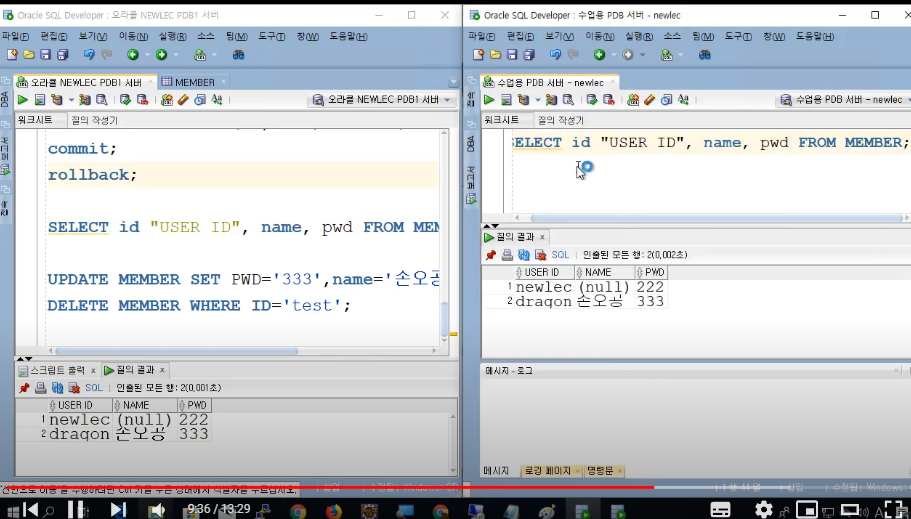The width and height of the screenshot is (911, 519).
Task: Click SQL link in left query result toolbar
Action: click(94, 388)
